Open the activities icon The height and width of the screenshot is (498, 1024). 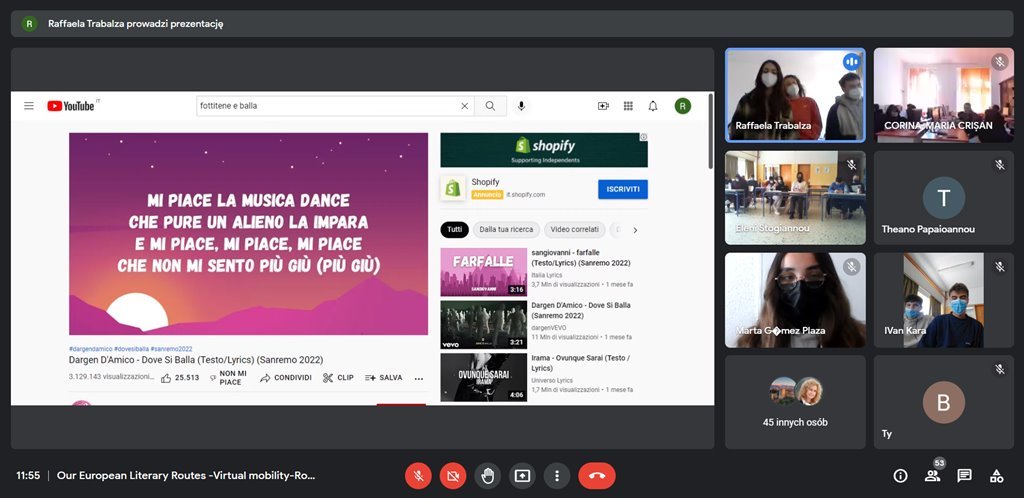tap(997, 476)
